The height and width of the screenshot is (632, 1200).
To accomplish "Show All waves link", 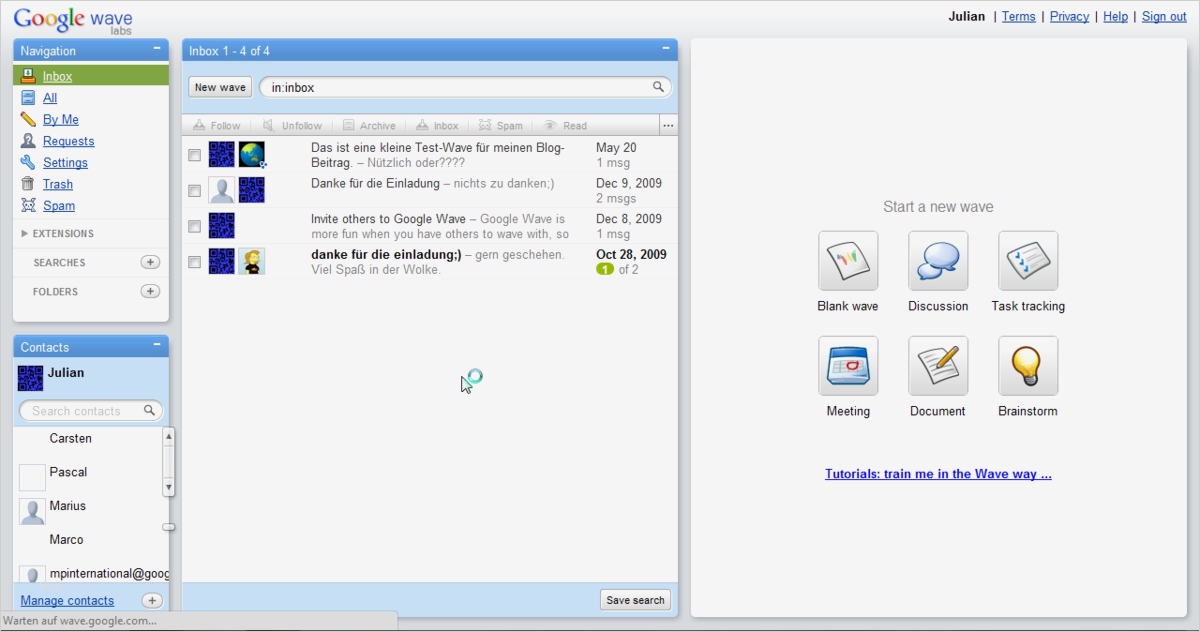I will click(x=50, y=98).
